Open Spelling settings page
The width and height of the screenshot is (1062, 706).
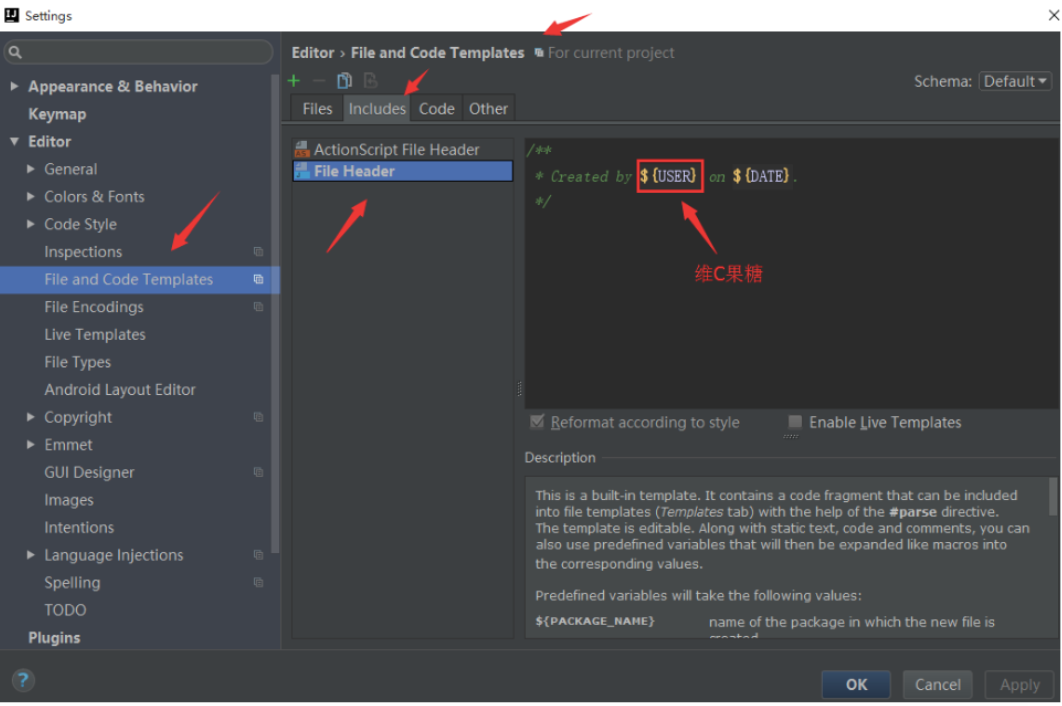72,582
